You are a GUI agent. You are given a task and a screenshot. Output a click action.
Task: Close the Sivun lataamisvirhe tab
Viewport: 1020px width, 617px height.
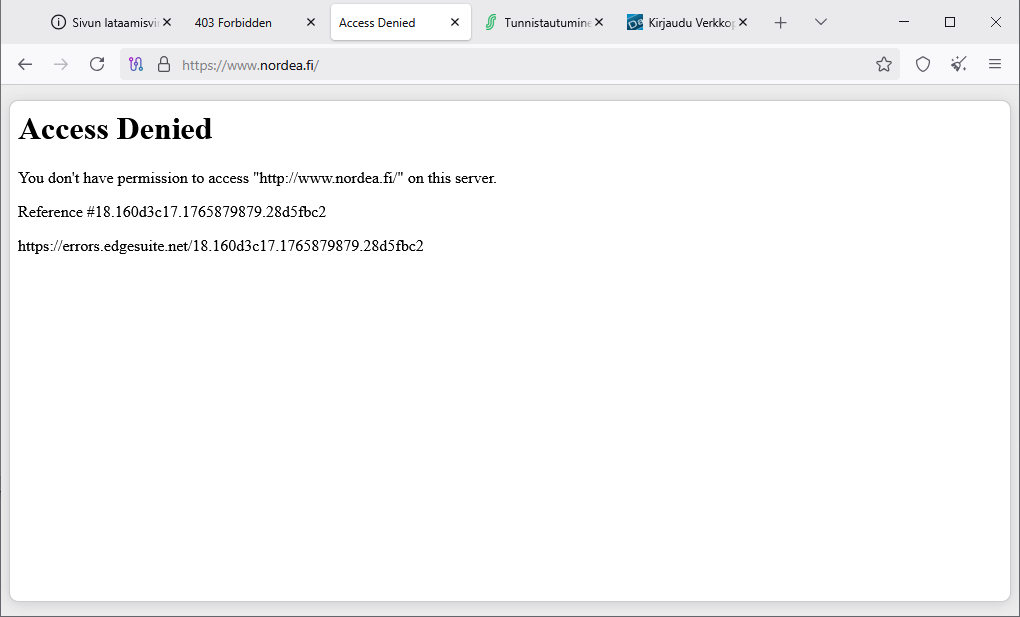(x=167, y=22)
